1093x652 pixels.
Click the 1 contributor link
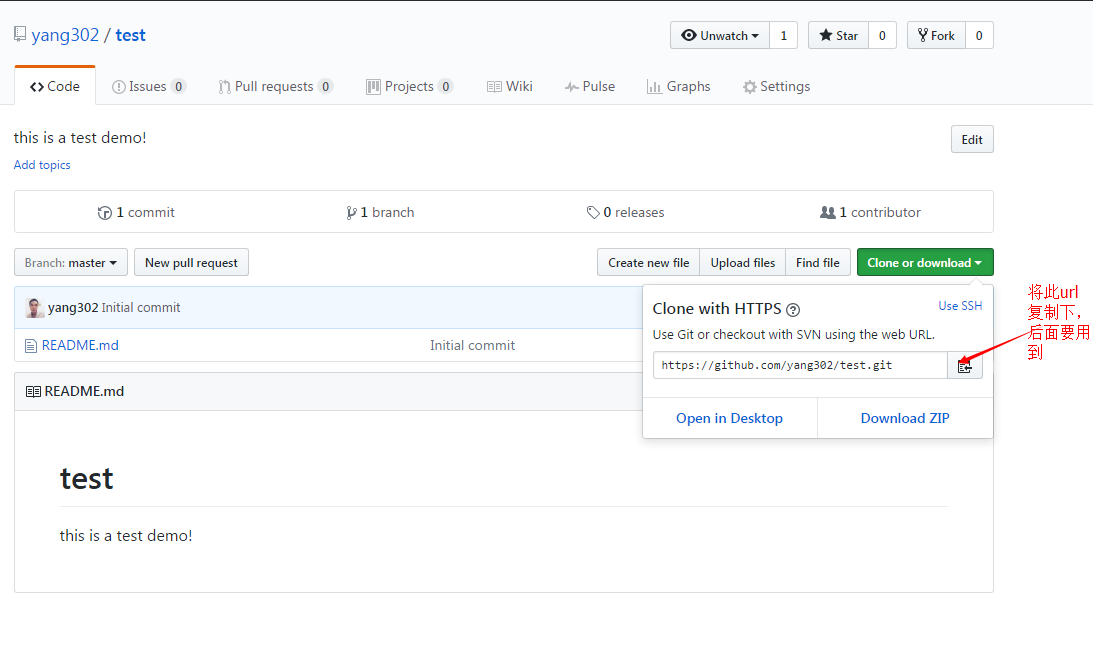pyautogui.click(x=871, y=213)
